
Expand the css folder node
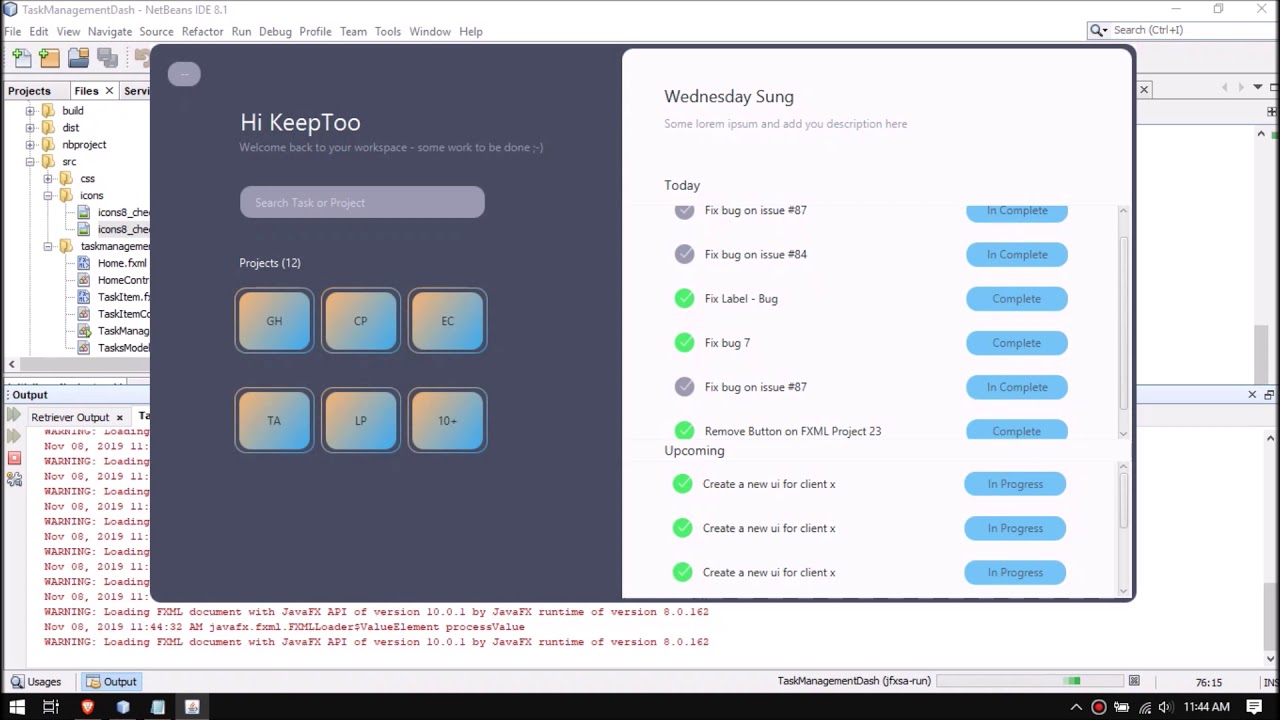coord(48,179)
